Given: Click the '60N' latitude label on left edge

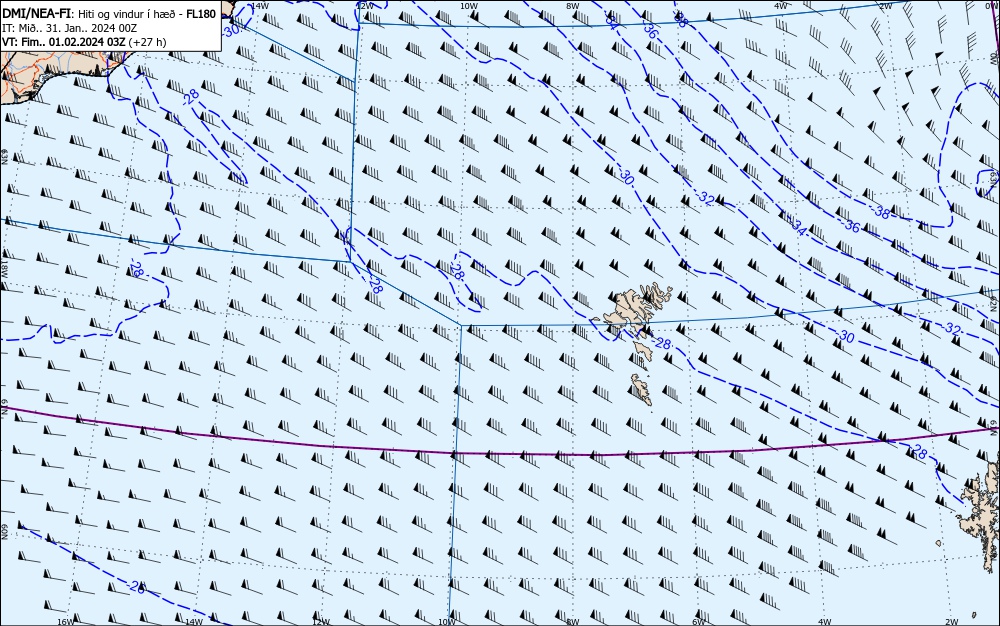Looking at the screenshot, I should coord(4,532).
